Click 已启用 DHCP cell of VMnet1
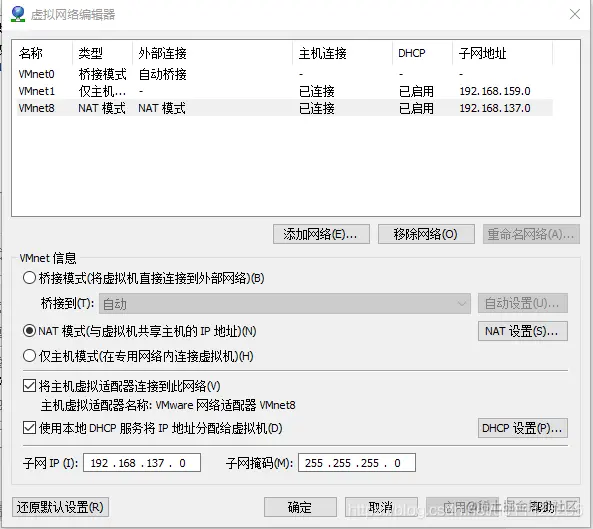 pyautogui.click(x=416, y=91)
